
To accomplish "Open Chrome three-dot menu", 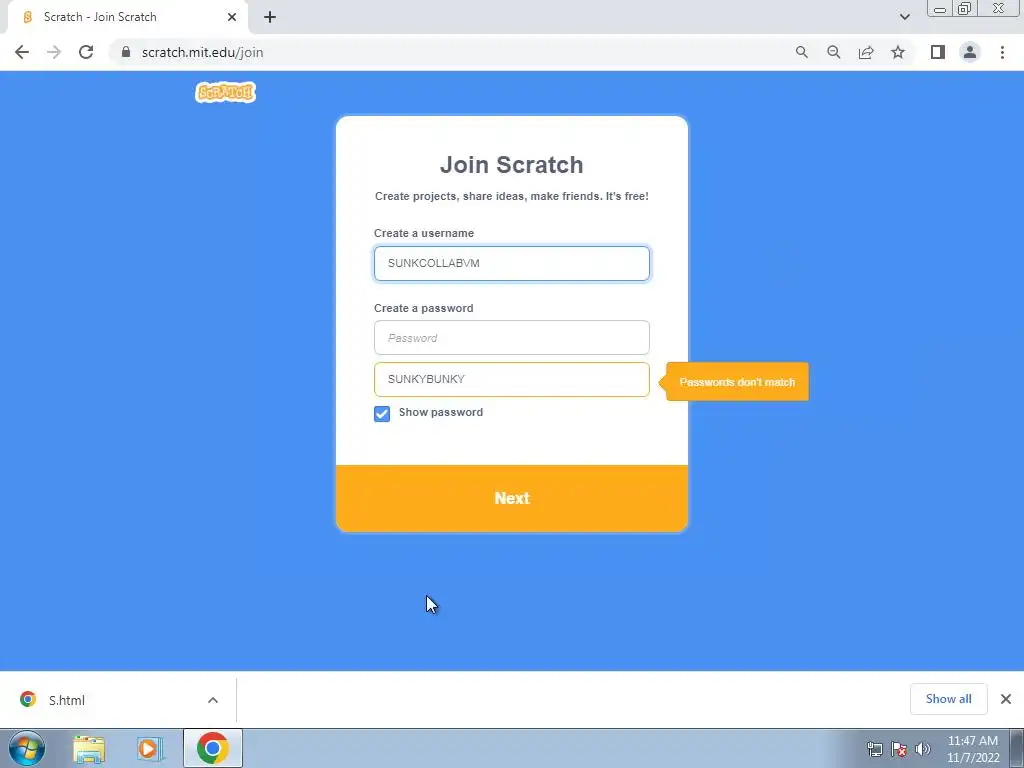I will (1002, 52).
